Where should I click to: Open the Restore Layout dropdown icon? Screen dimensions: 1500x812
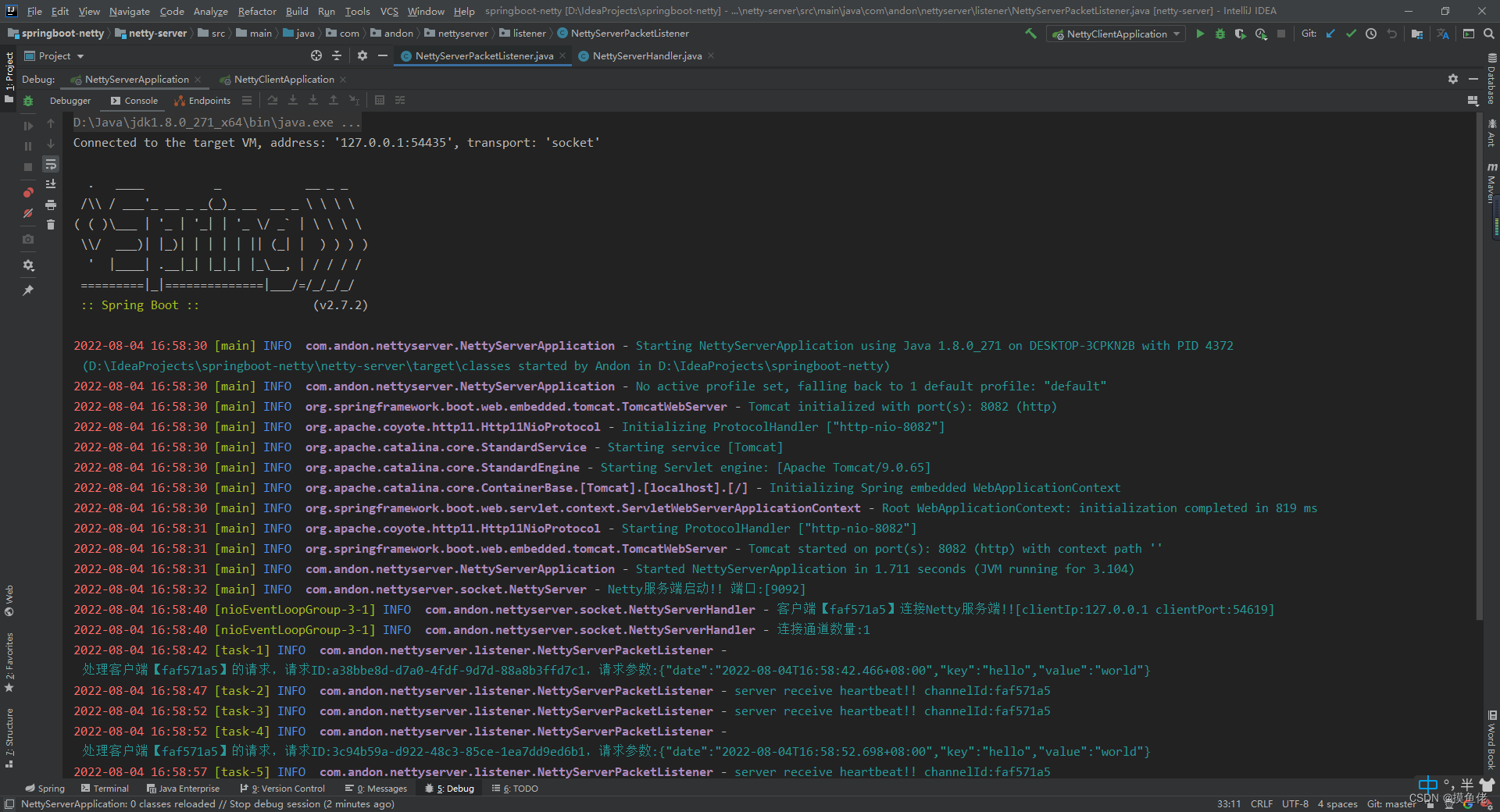click(1473, 101)
